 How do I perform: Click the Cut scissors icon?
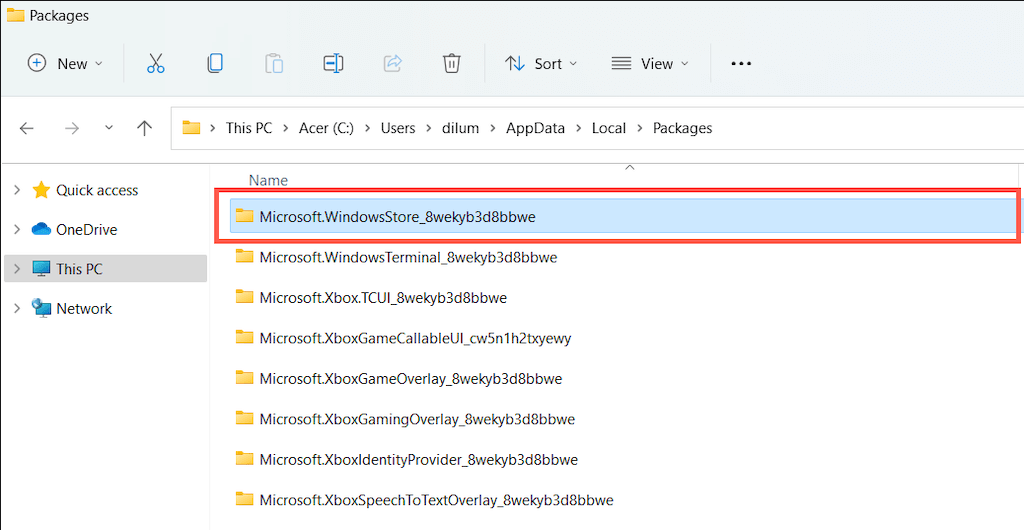pos(155,63)
